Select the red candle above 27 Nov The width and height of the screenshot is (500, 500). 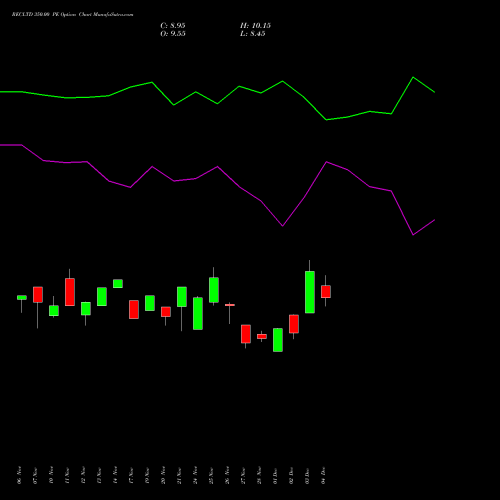246,334
